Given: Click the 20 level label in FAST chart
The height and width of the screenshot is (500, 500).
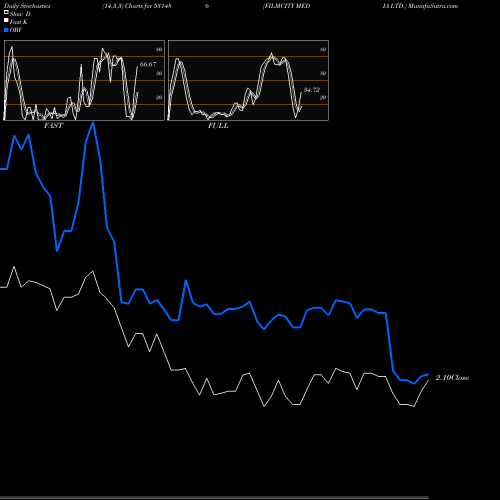Looking at the screenshot, I should [x=159, y=97].
